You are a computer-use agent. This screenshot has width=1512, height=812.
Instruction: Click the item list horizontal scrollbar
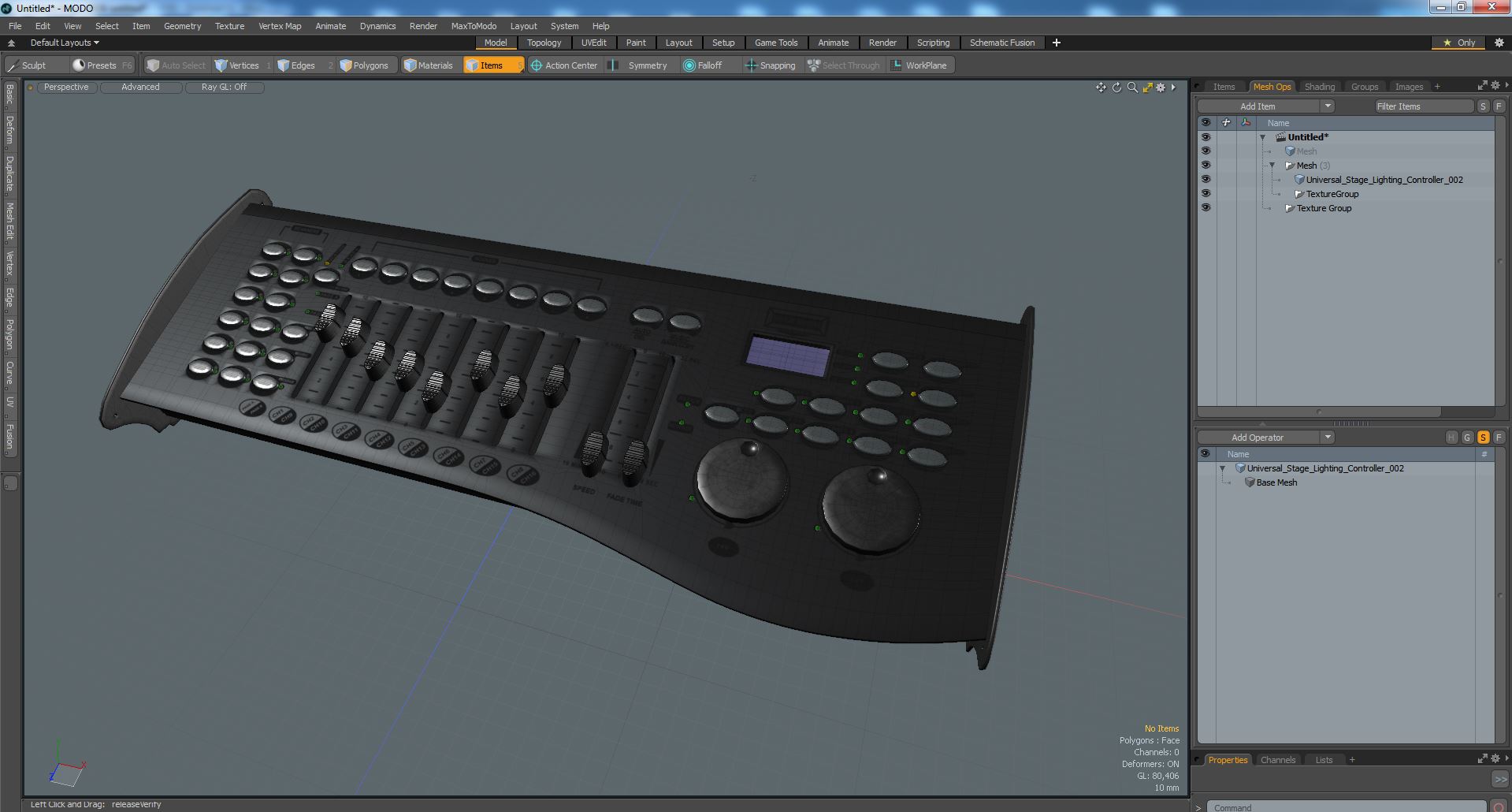click(1319, 412)
